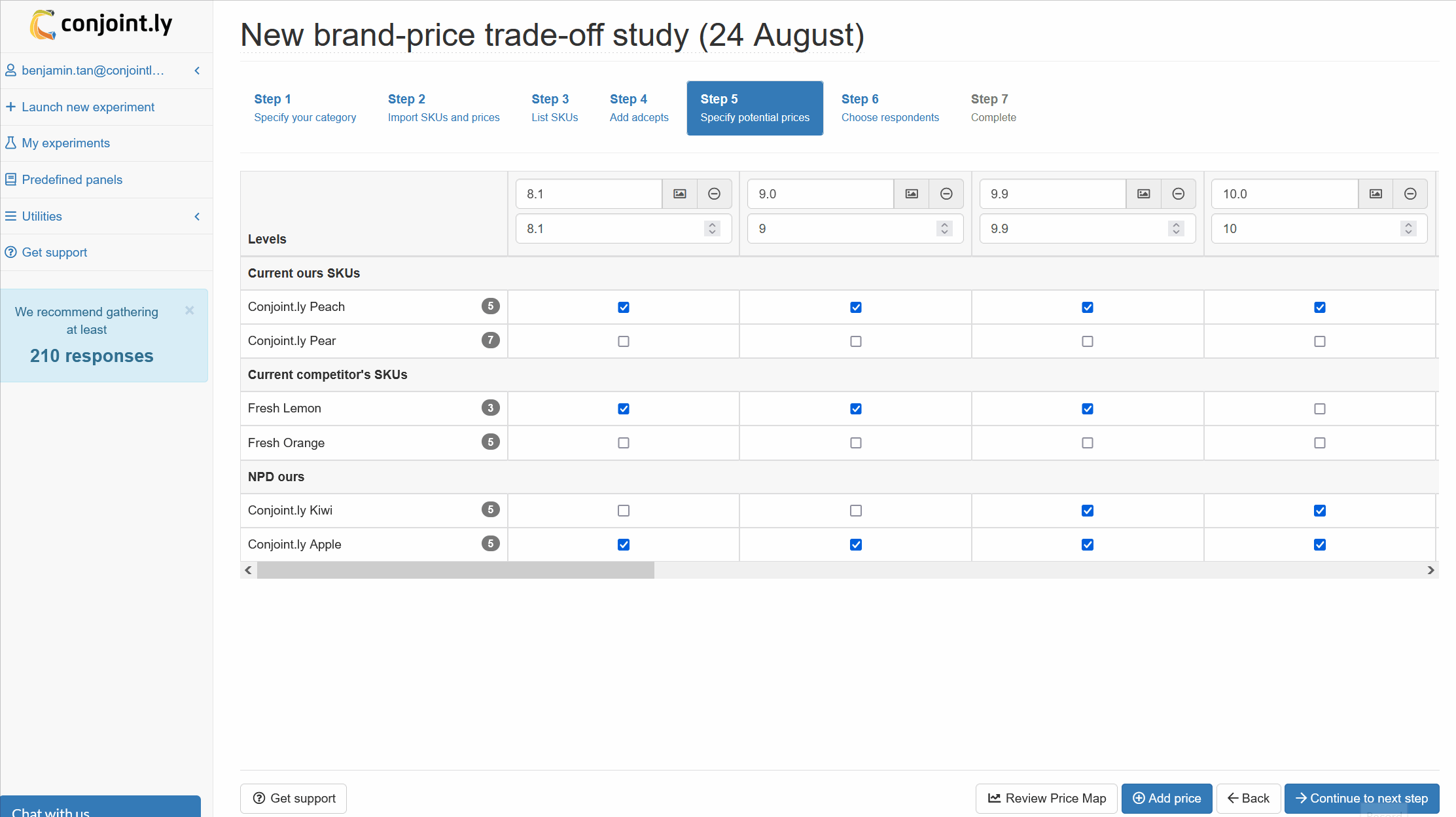Click the badge 3 next to Fresh Lemon
The height and width of the screenshot is (817, 1456).
point(491,408)
